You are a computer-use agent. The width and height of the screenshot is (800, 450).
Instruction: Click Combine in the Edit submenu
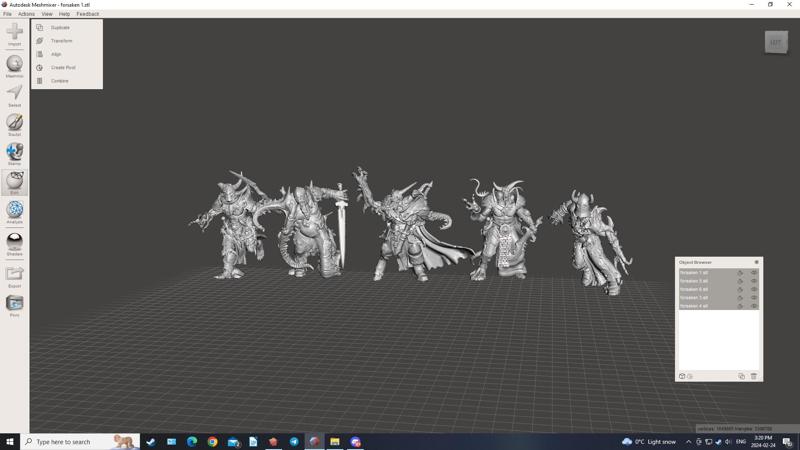pyautogui.click(x=59, y=81)
